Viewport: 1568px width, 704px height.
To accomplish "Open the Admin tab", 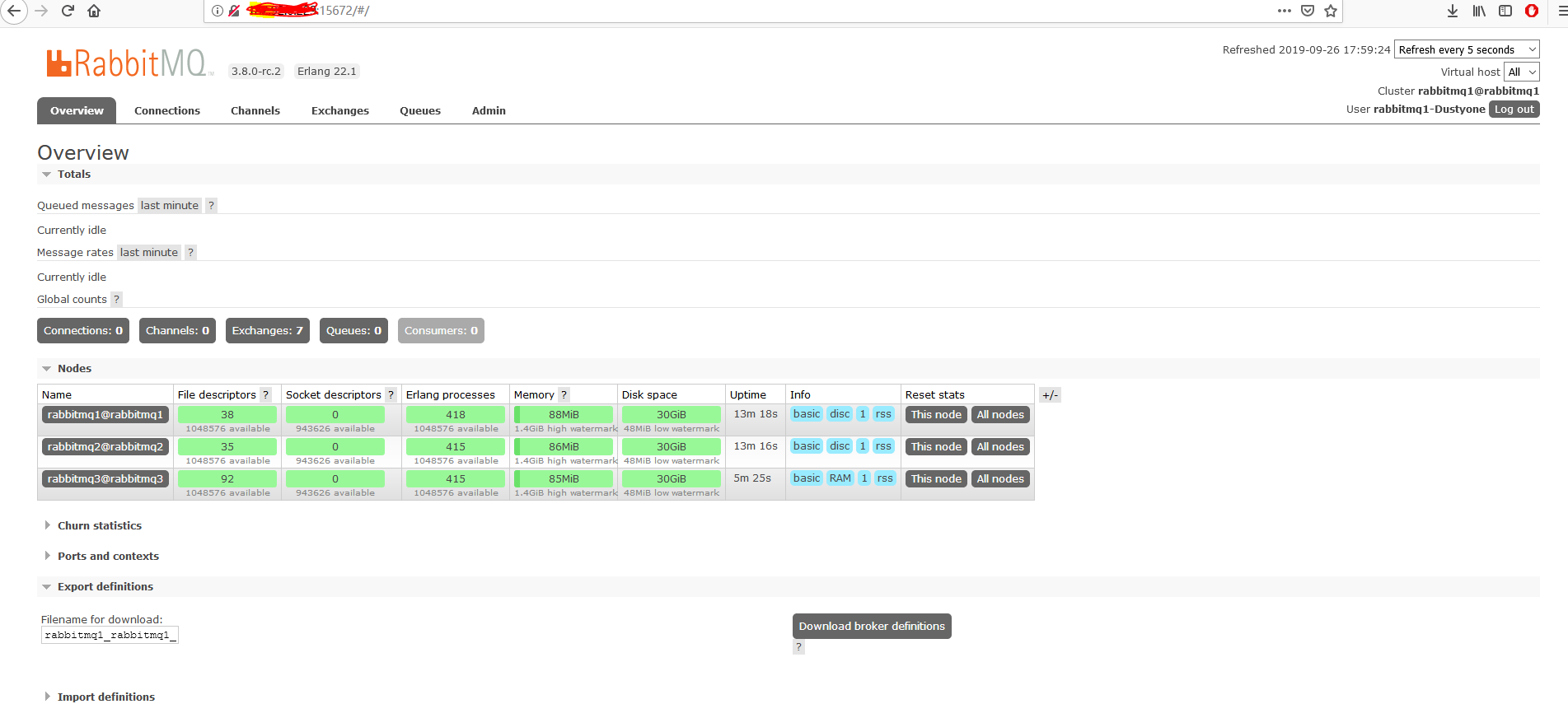I will [x=489, y=111].
